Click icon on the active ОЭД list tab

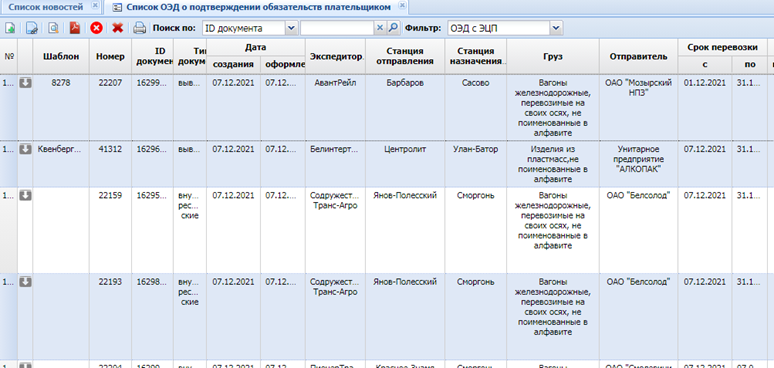pos(116,7)
